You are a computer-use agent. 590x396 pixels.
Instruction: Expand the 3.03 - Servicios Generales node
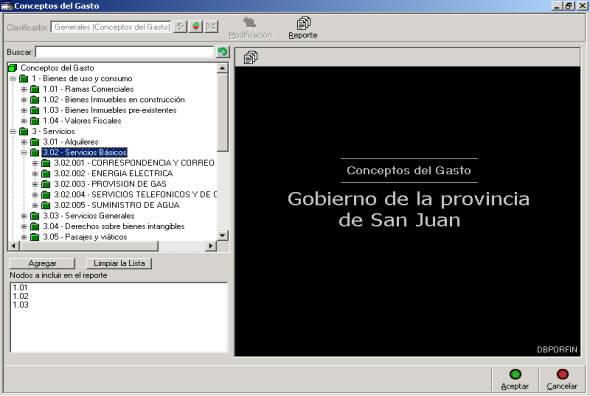(x=24, y=216)
